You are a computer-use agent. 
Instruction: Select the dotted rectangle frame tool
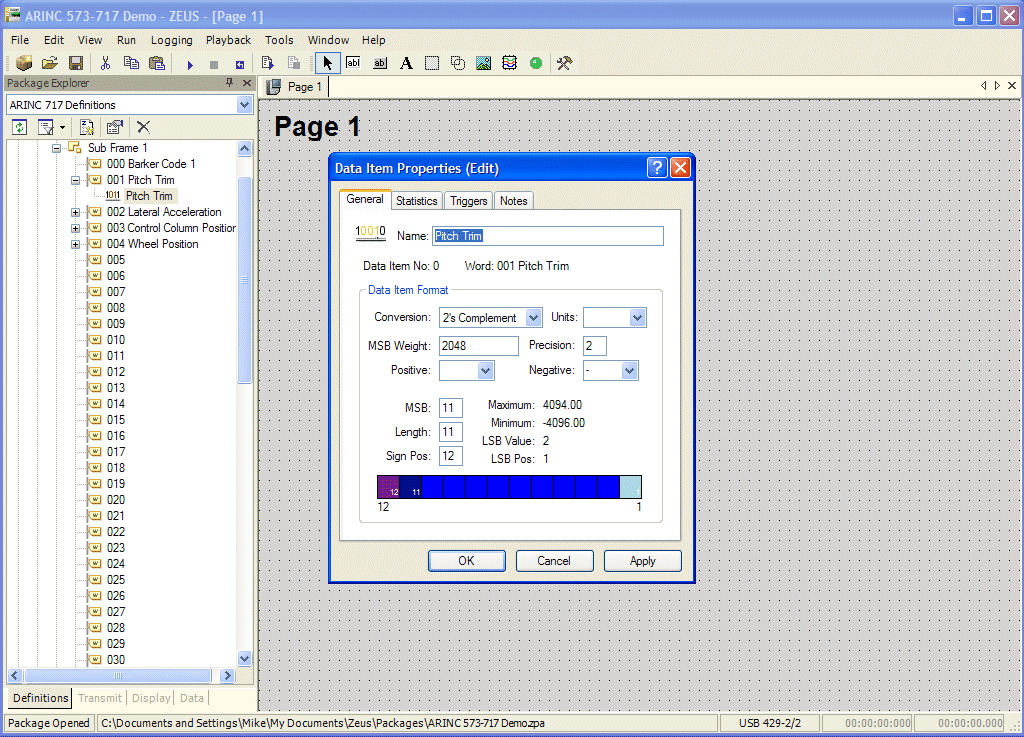click(432, 63)
